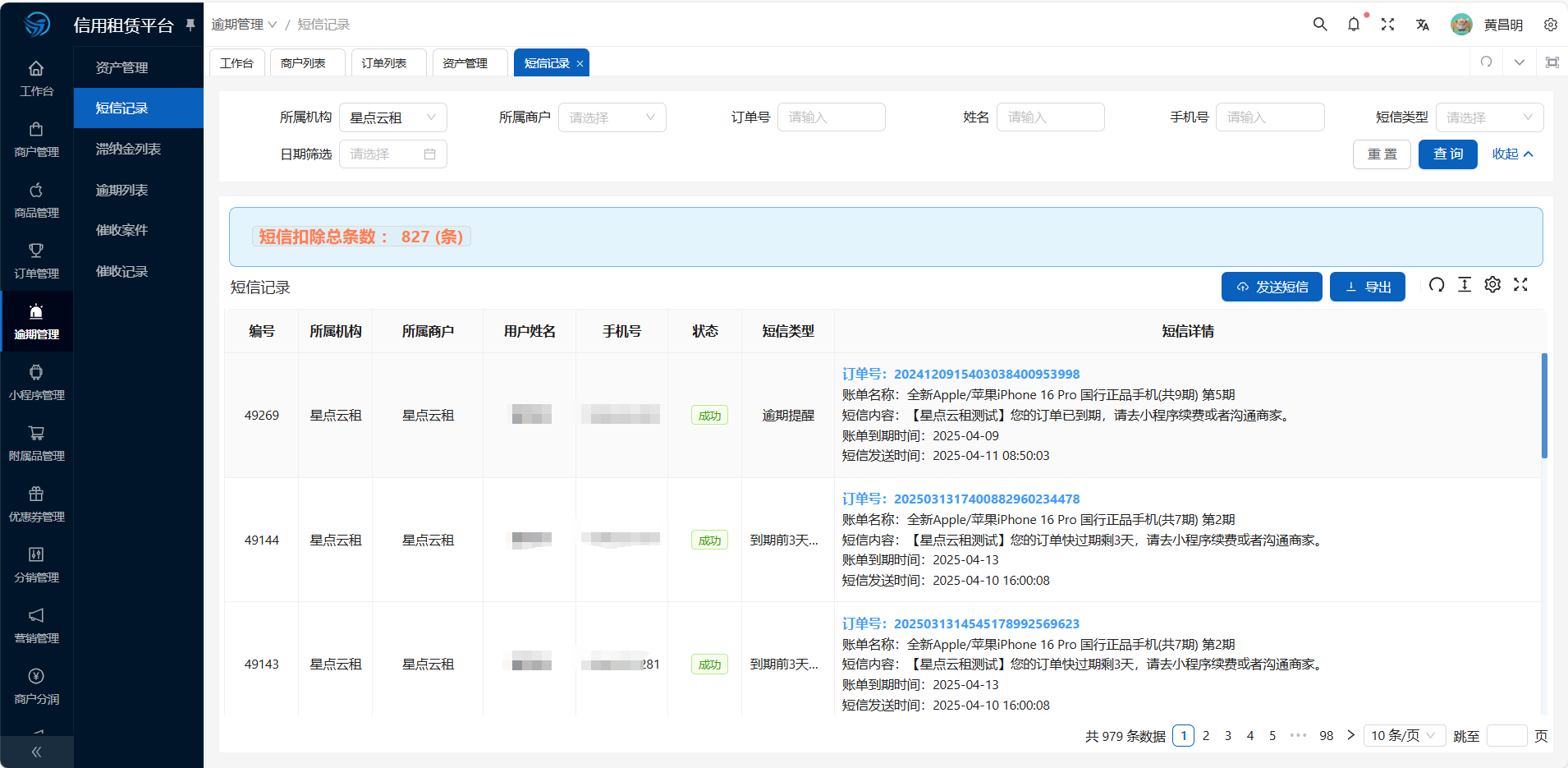Open 10 条/页 page size dropdown
1568x768 pixels.
1404,736
